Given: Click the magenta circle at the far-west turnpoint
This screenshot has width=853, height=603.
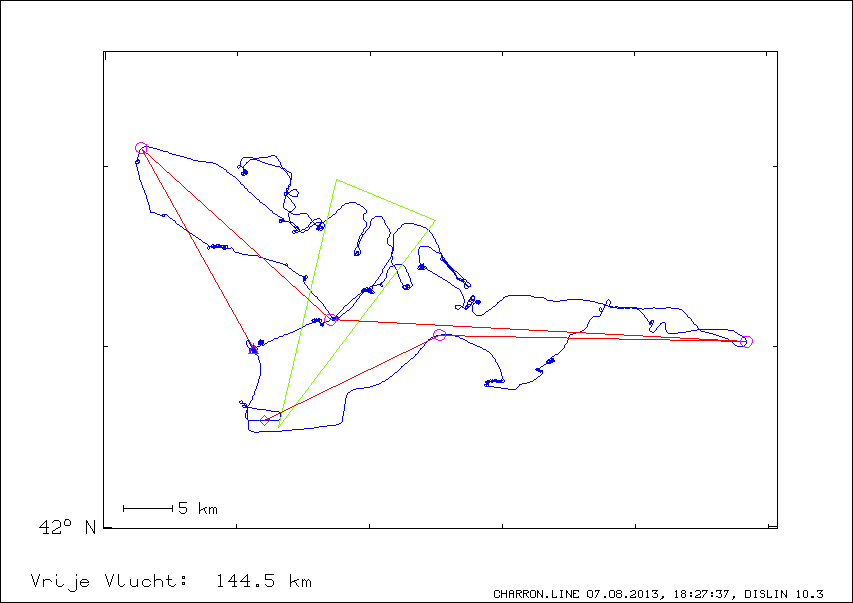Looking at the screenshot, I should pyautogui.click(x=141, y=148).
